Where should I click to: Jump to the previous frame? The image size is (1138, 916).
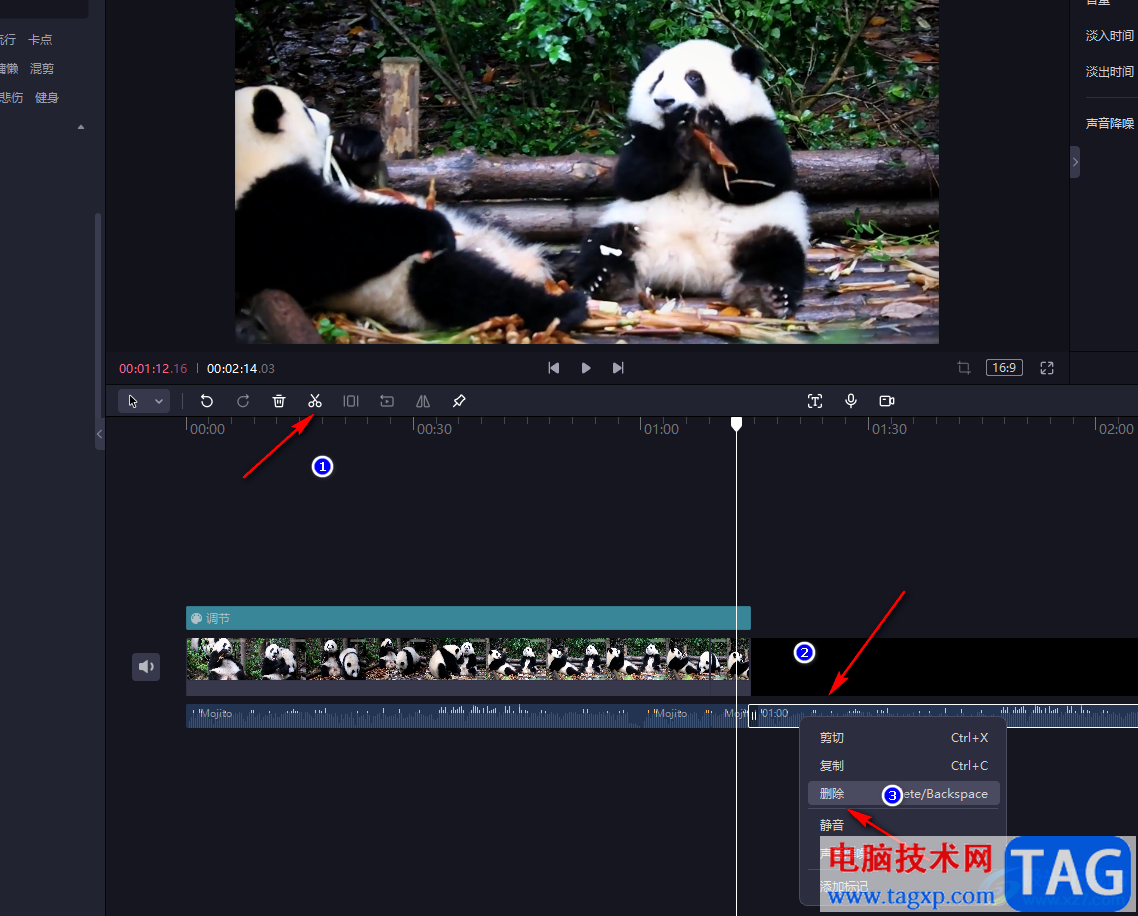(553, 368)
